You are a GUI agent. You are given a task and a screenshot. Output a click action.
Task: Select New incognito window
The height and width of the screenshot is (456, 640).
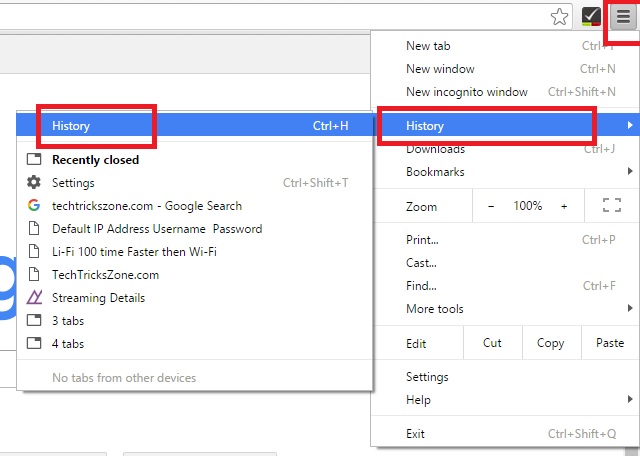tap(466, 92)
